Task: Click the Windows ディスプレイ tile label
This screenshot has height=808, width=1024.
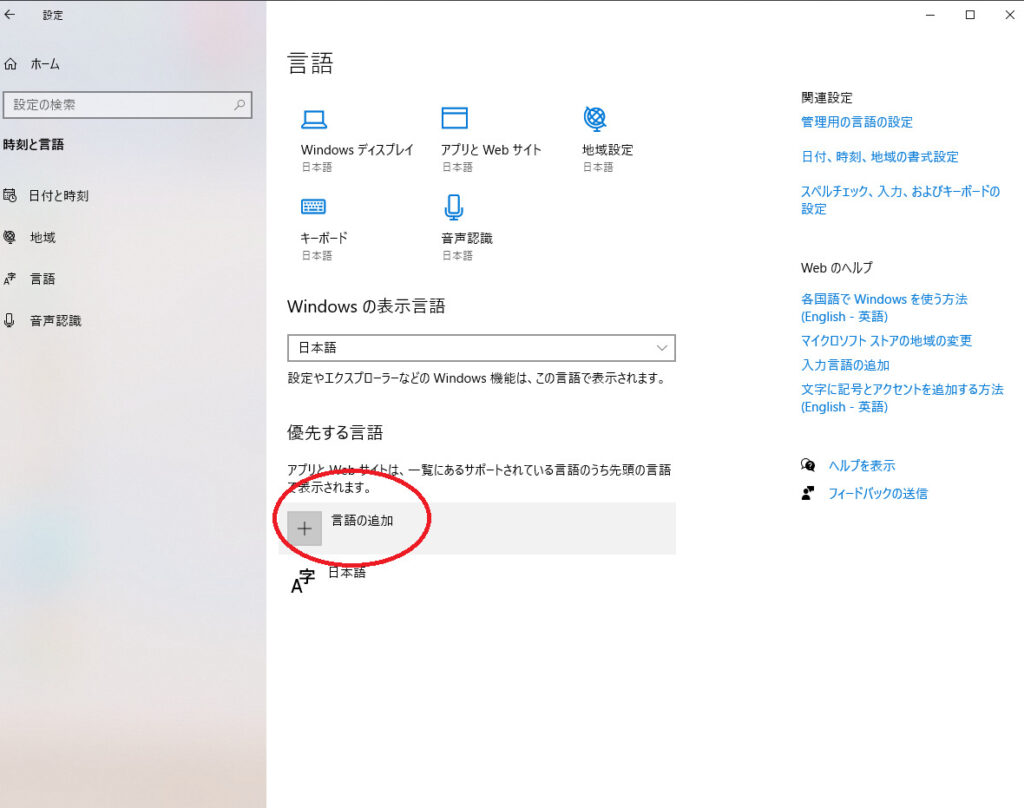Action: click(x=357, y=150)
